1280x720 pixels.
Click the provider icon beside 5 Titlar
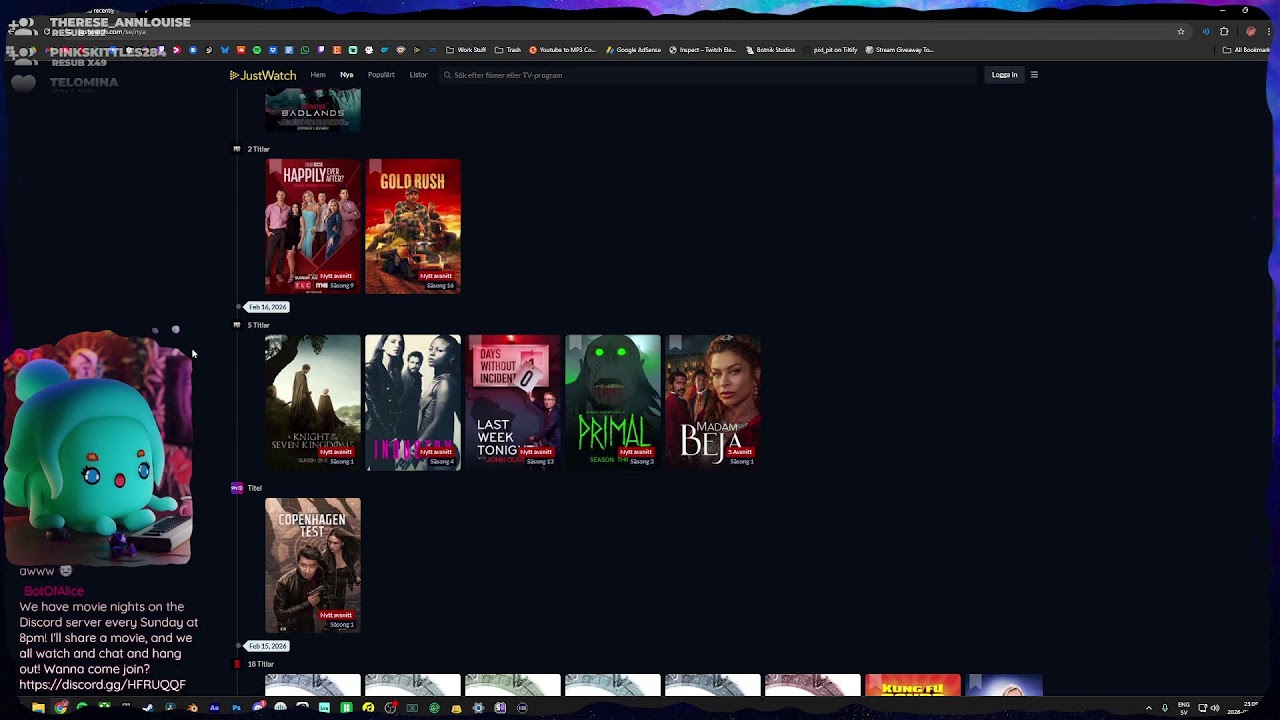237,325
